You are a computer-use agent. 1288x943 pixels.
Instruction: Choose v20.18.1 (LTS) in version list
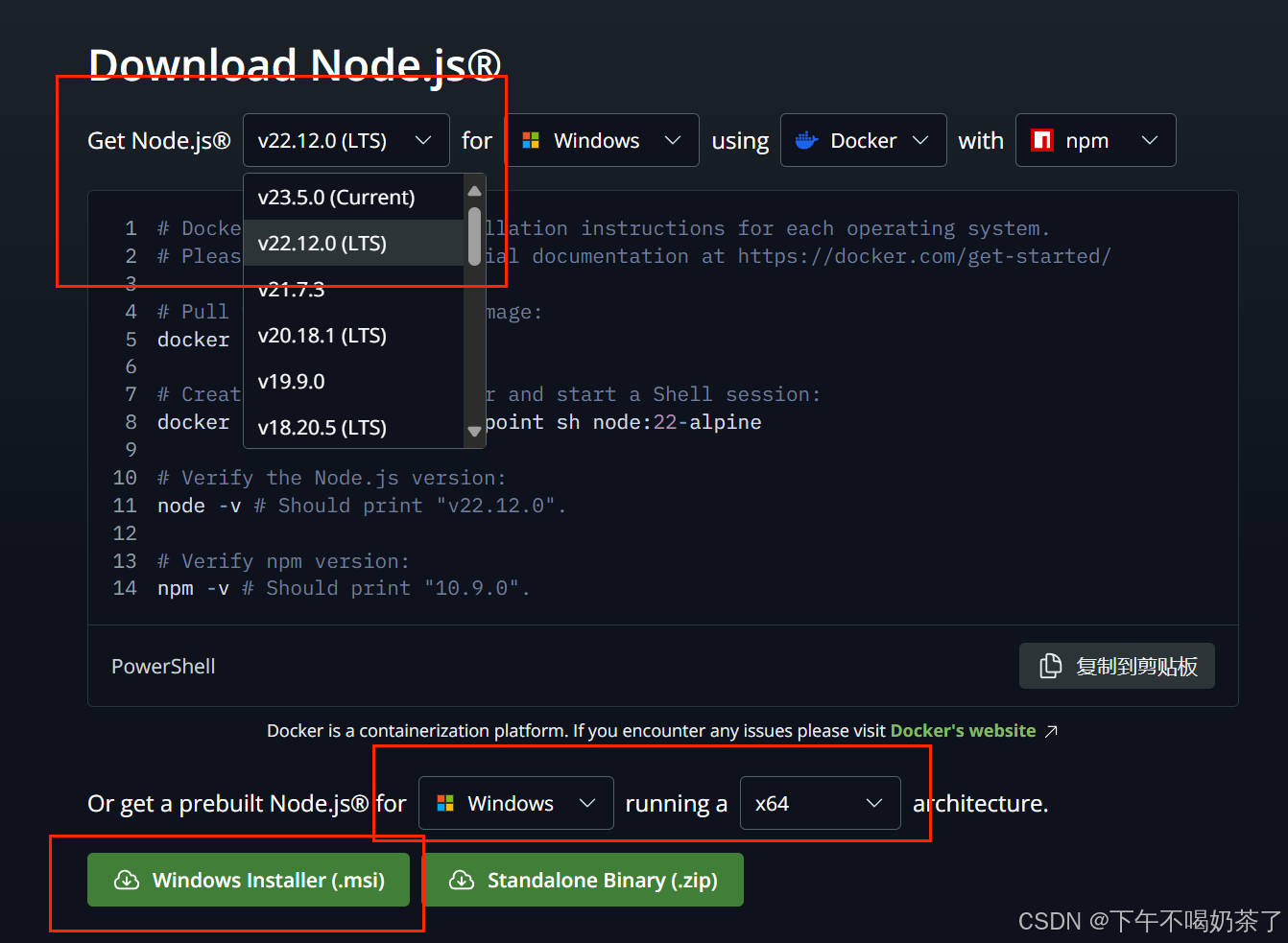pyautogui.click(x=322, y=336)
